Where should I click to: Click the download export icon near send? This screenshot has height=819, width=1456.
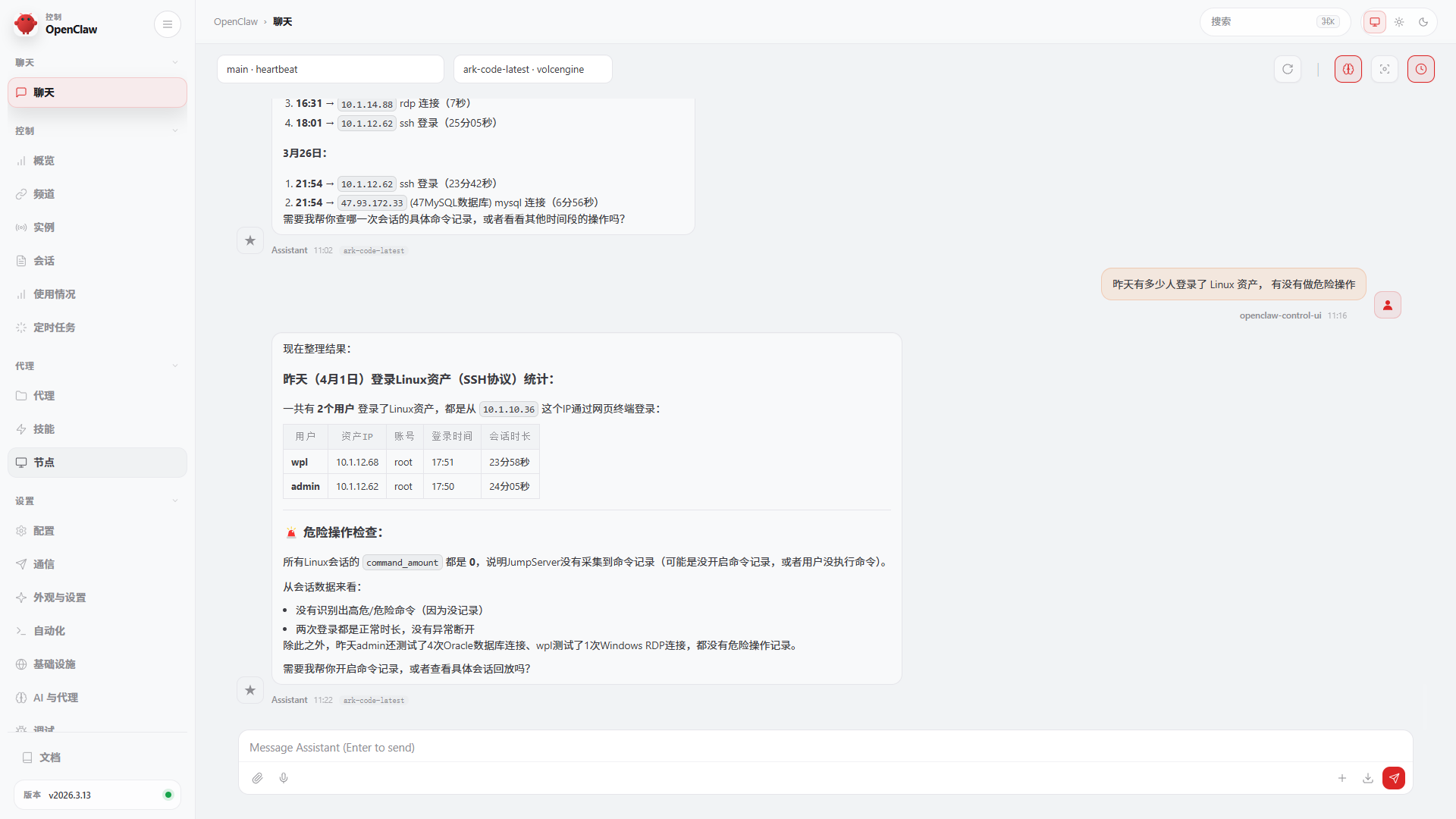click(x=1368, y=778)
